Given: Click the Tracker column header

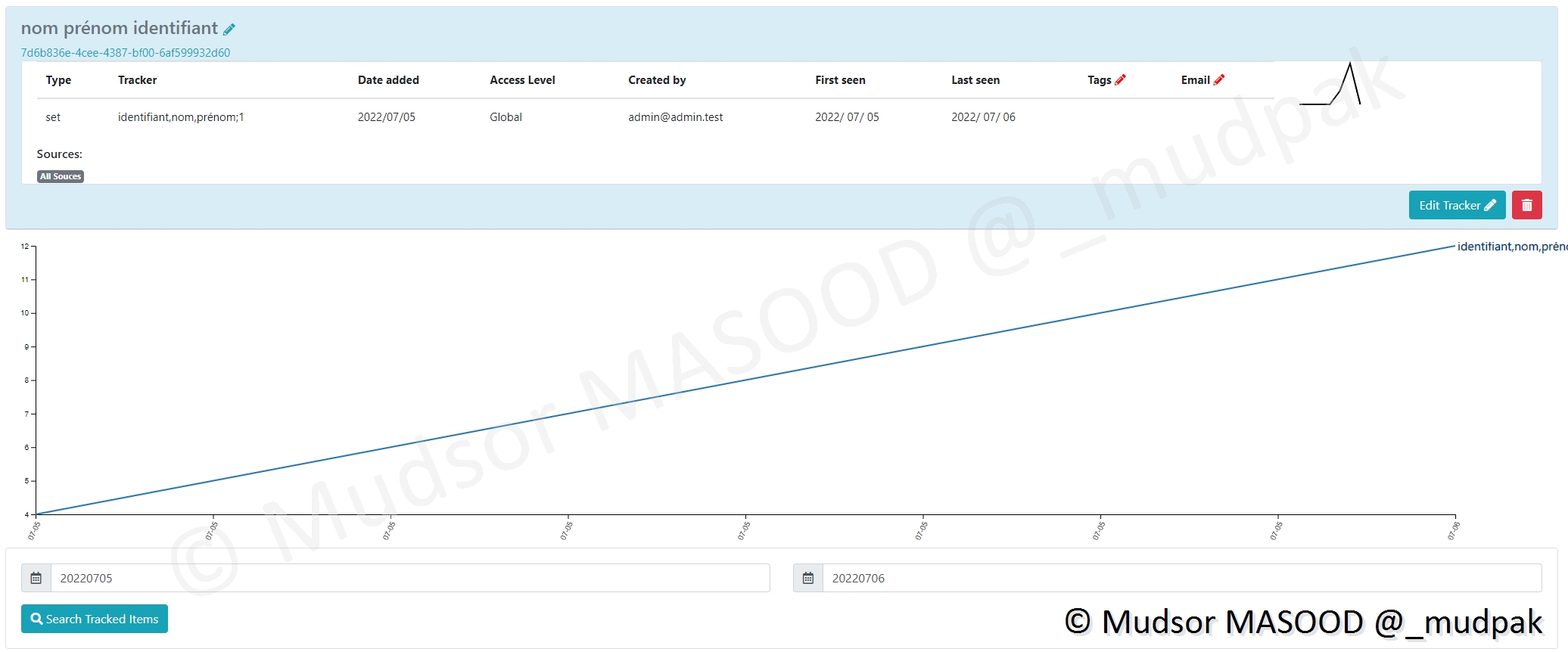Looking at the screenshot, I should (137, 80).
